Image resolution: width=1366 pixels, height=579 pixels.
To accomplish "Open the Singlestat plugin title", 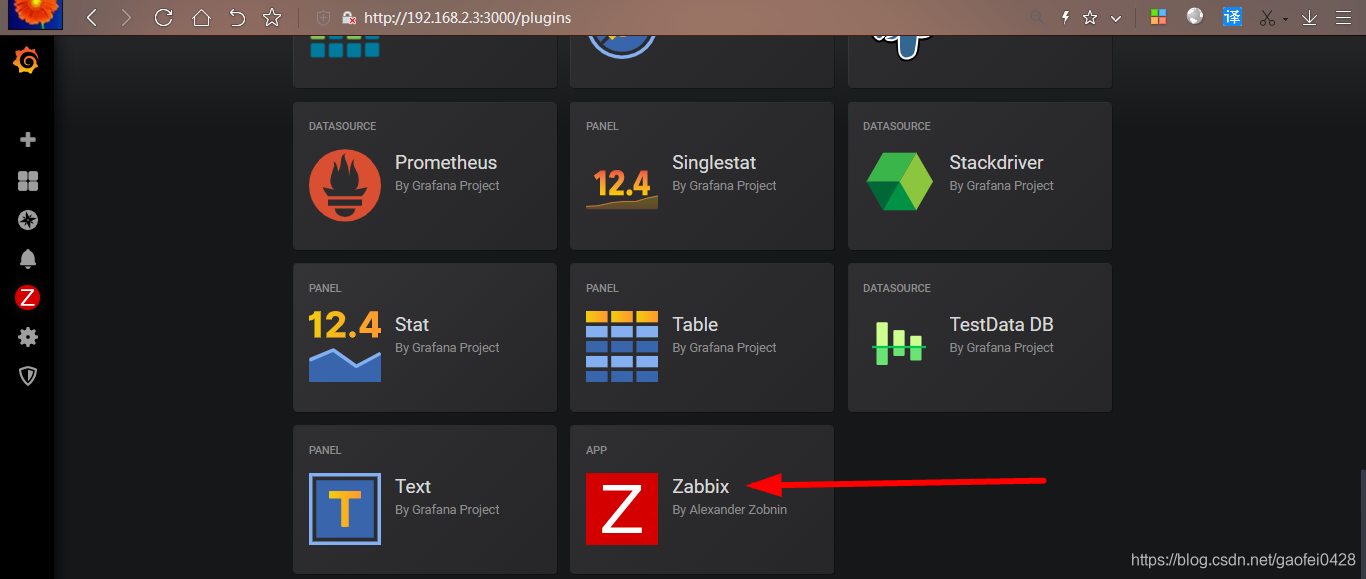I will 714,163.
